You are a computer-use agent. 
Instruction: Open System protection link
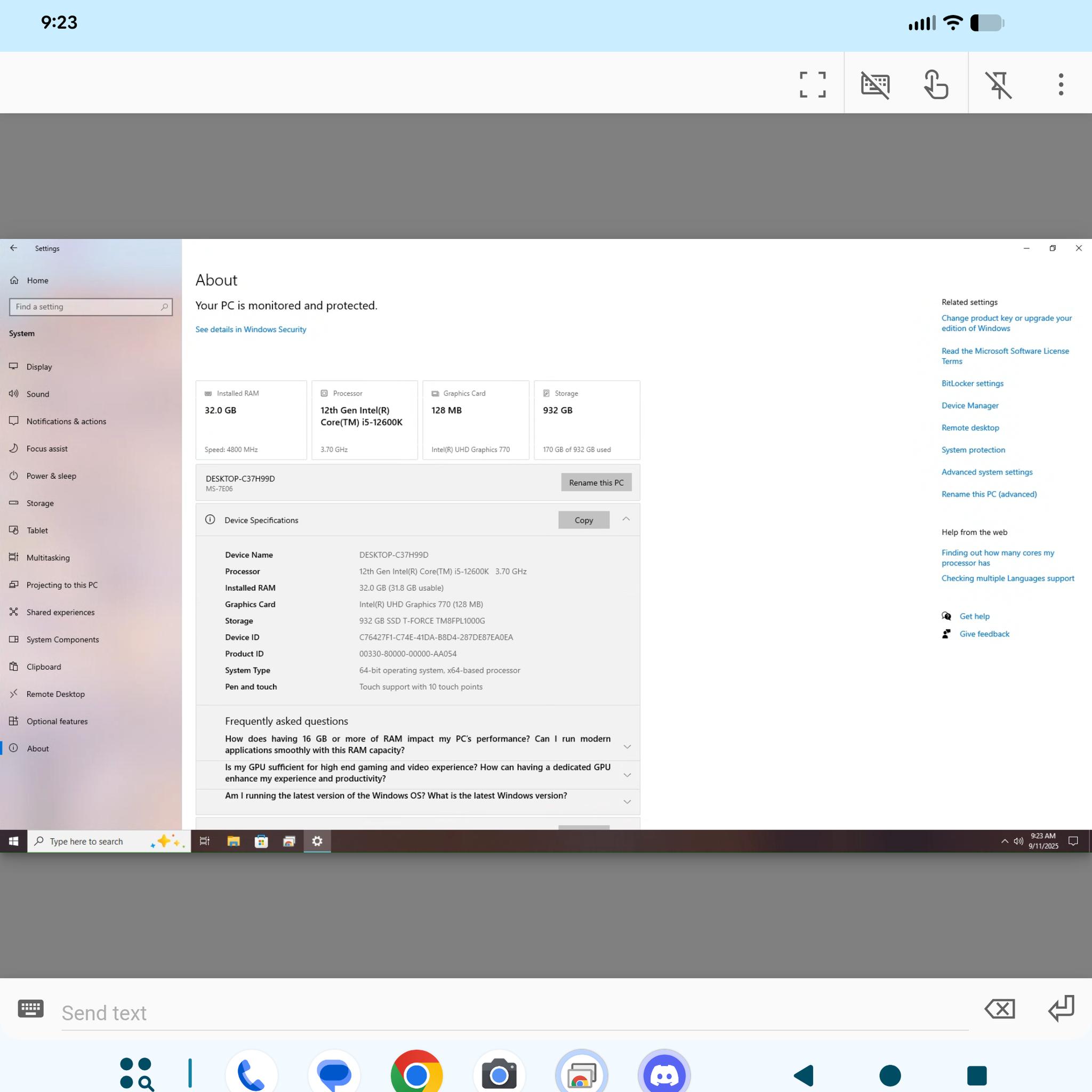coord(973,450)
